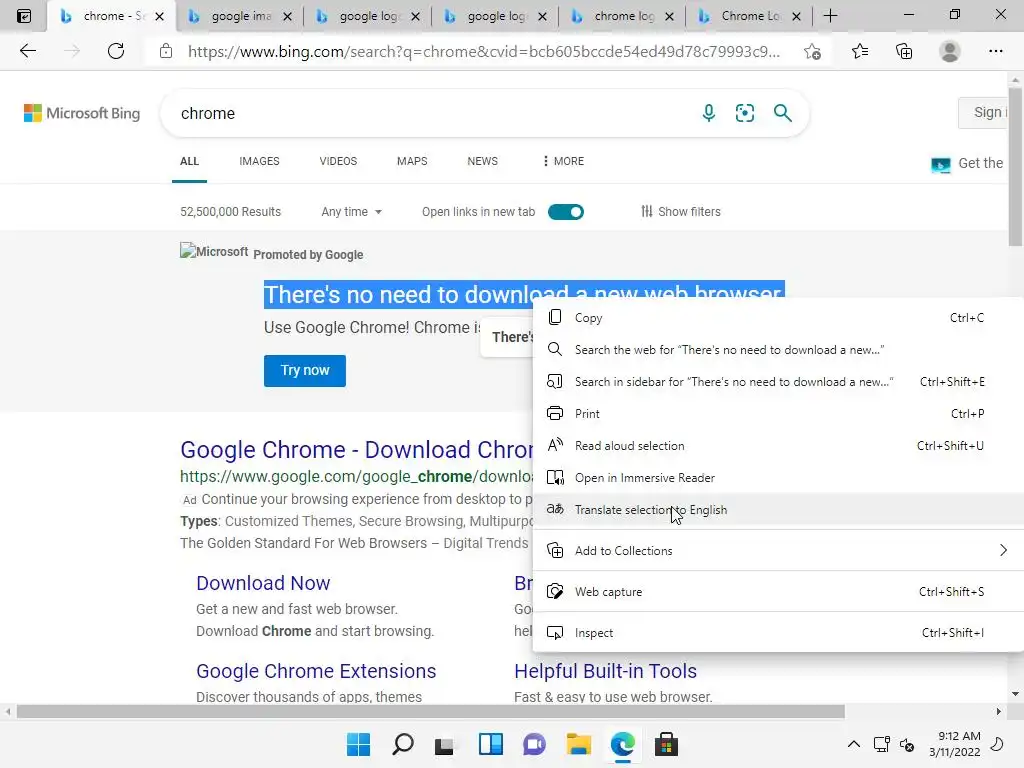Switch to MAPS search tab
Viewport: 1024px width, 768px height.
pos(412,161)
